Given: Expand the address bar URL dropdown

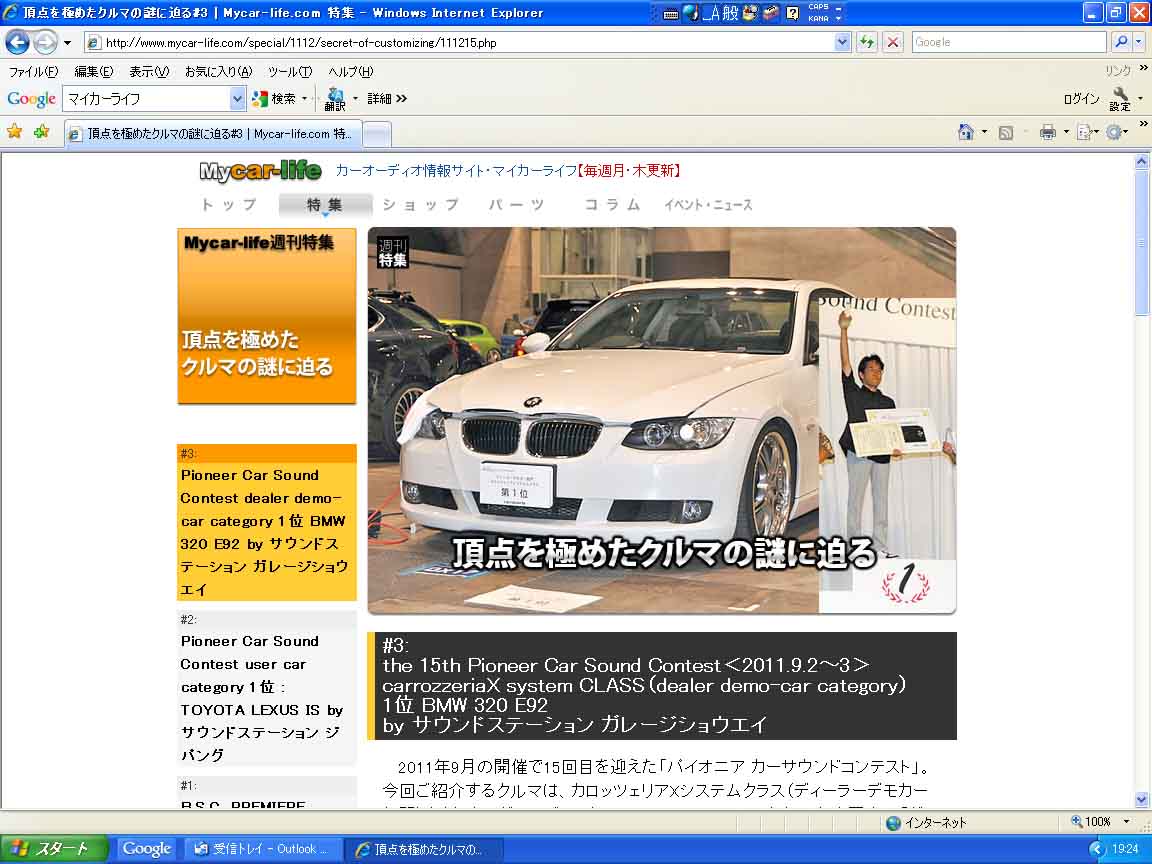Looking at the screenshot, I should pos(842,42).
